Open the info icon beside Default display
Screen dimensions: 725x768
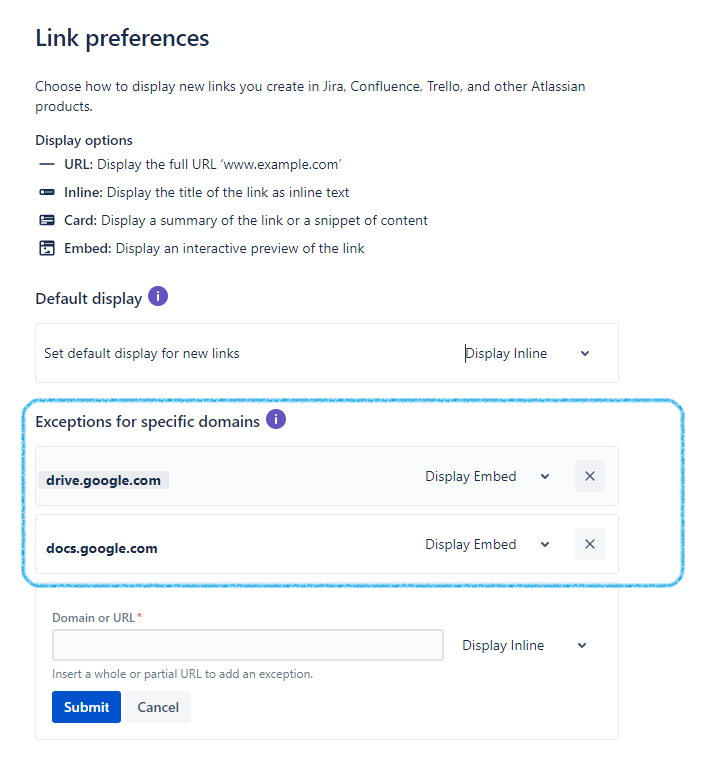[x=158, y=297]
